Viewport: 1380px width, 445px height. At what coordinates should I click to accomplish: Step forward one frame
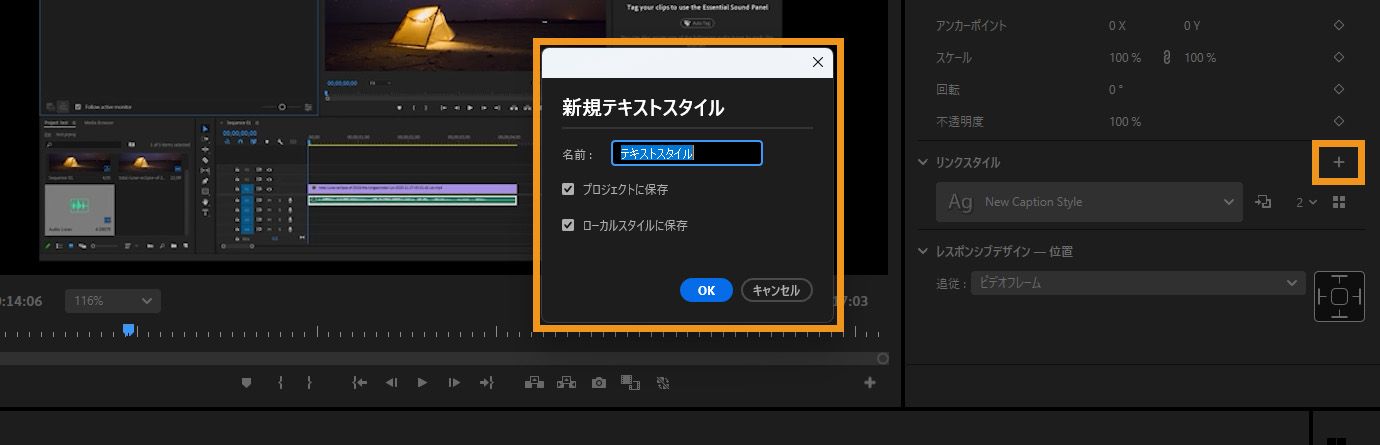click(454, 382)
